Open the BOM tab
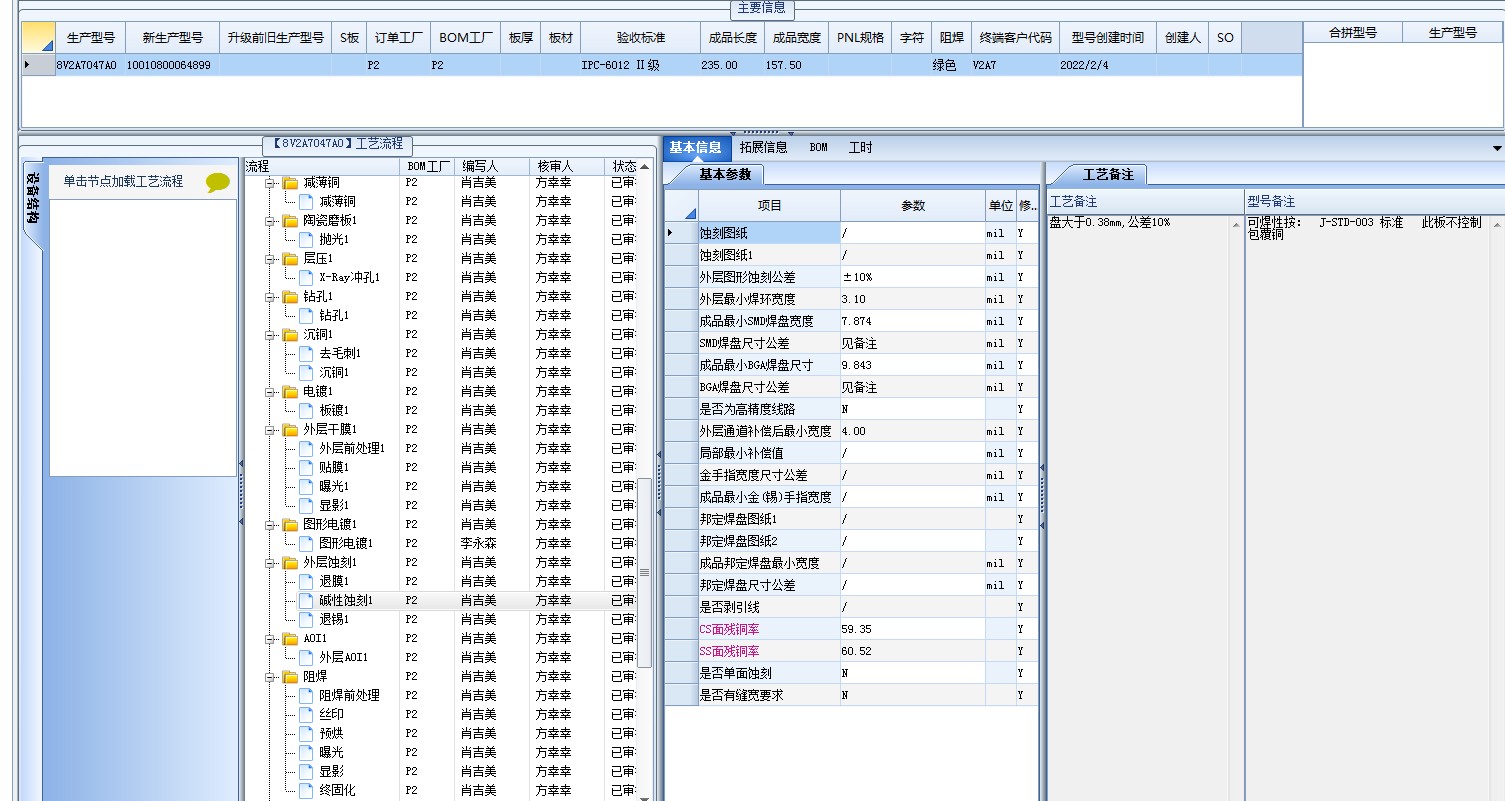This screenshot has width=1505, height=801. tap(818, 147)
